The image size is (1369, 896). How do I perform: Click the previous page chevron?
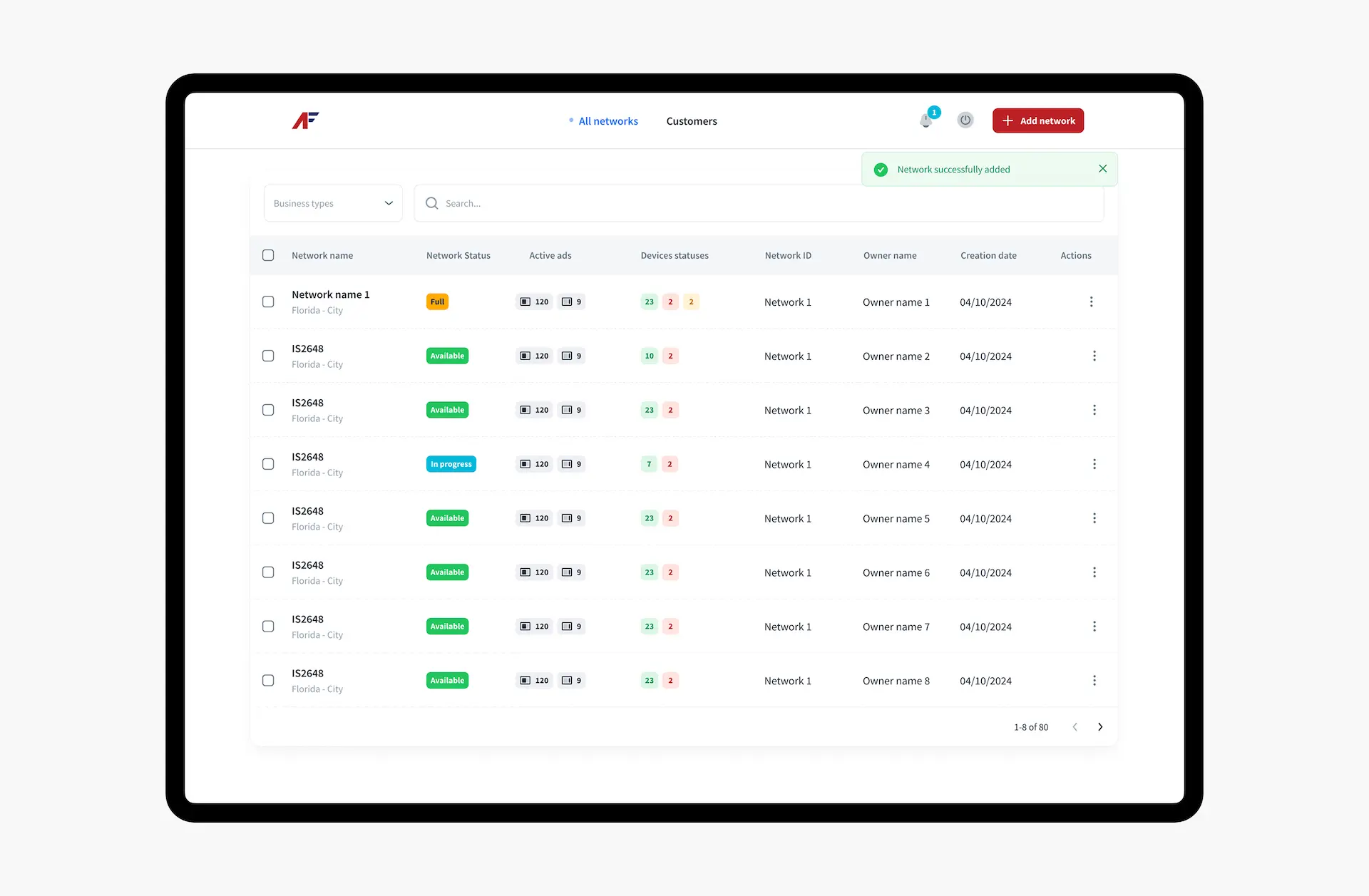pos(1075,726)
